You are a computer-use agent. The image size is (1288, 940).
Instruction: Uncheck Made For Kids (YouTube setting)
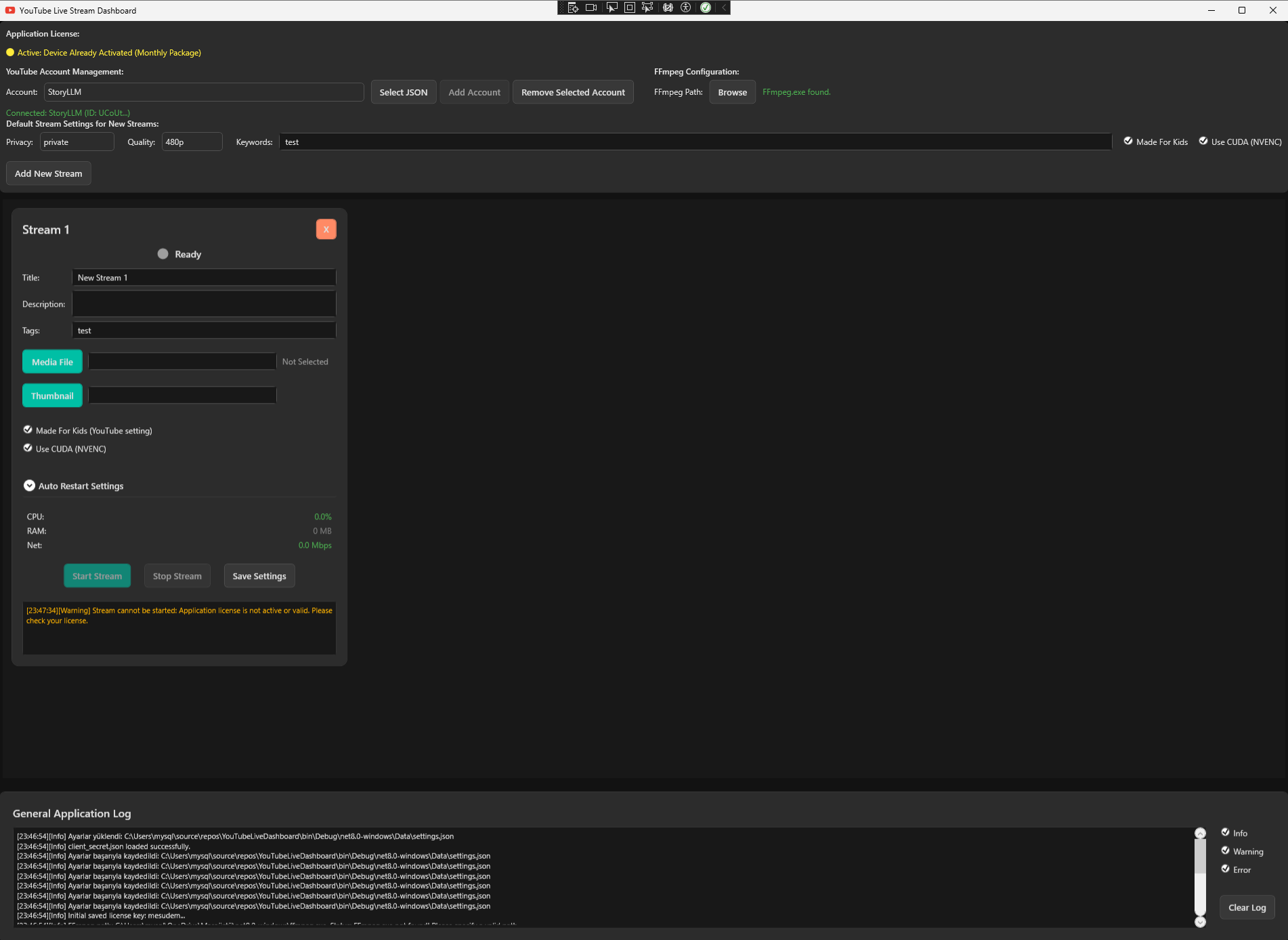pyautogui.click(x=28, y=429)
